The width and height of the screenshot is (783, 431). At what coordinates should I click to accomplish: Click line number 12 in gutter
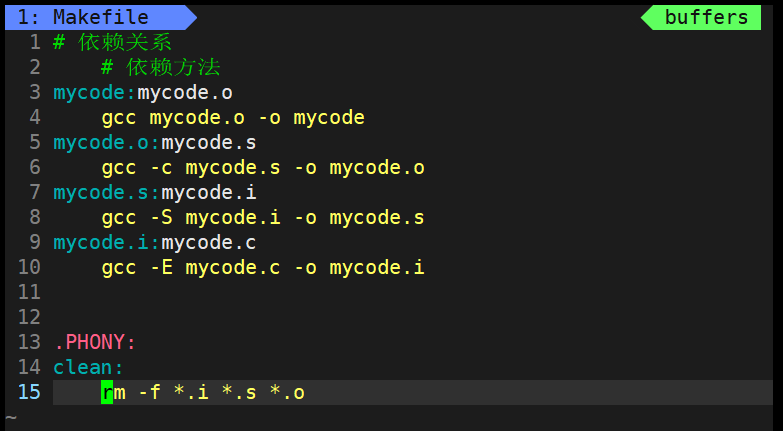(x=29, y=318)
